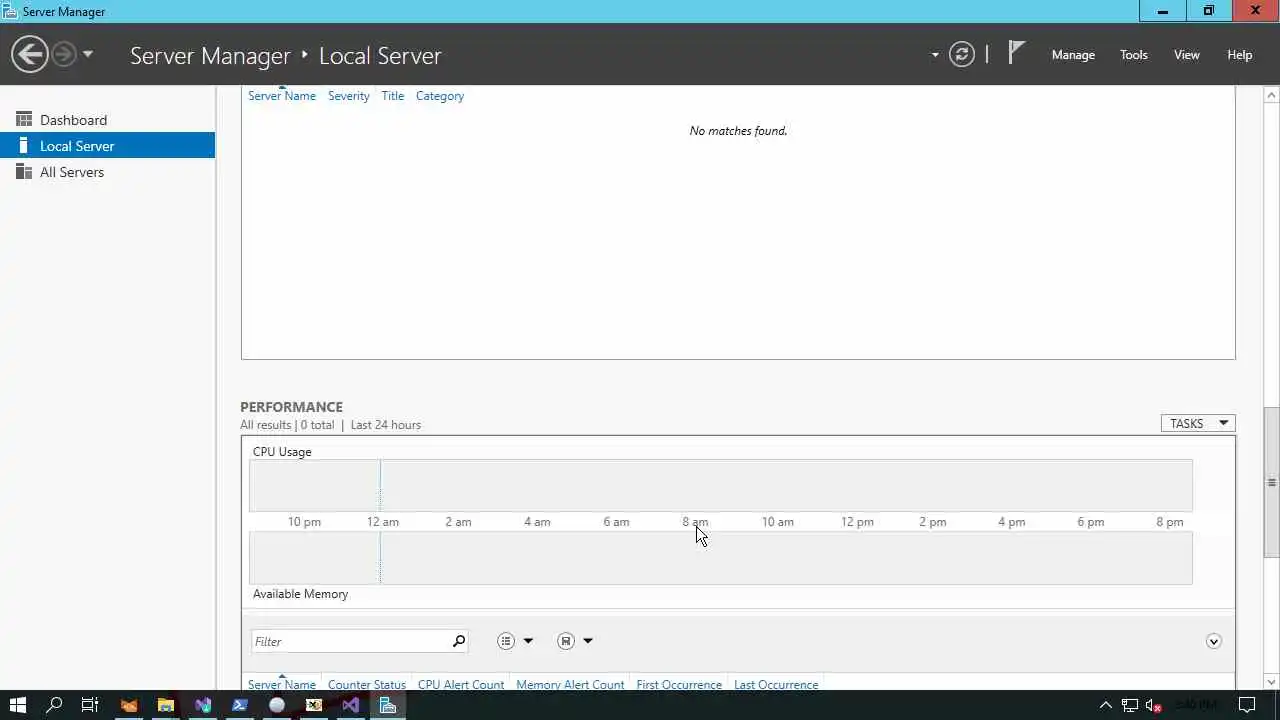
Task: Open the Performance TASKS dropdown
Action: pos(1198,423)
